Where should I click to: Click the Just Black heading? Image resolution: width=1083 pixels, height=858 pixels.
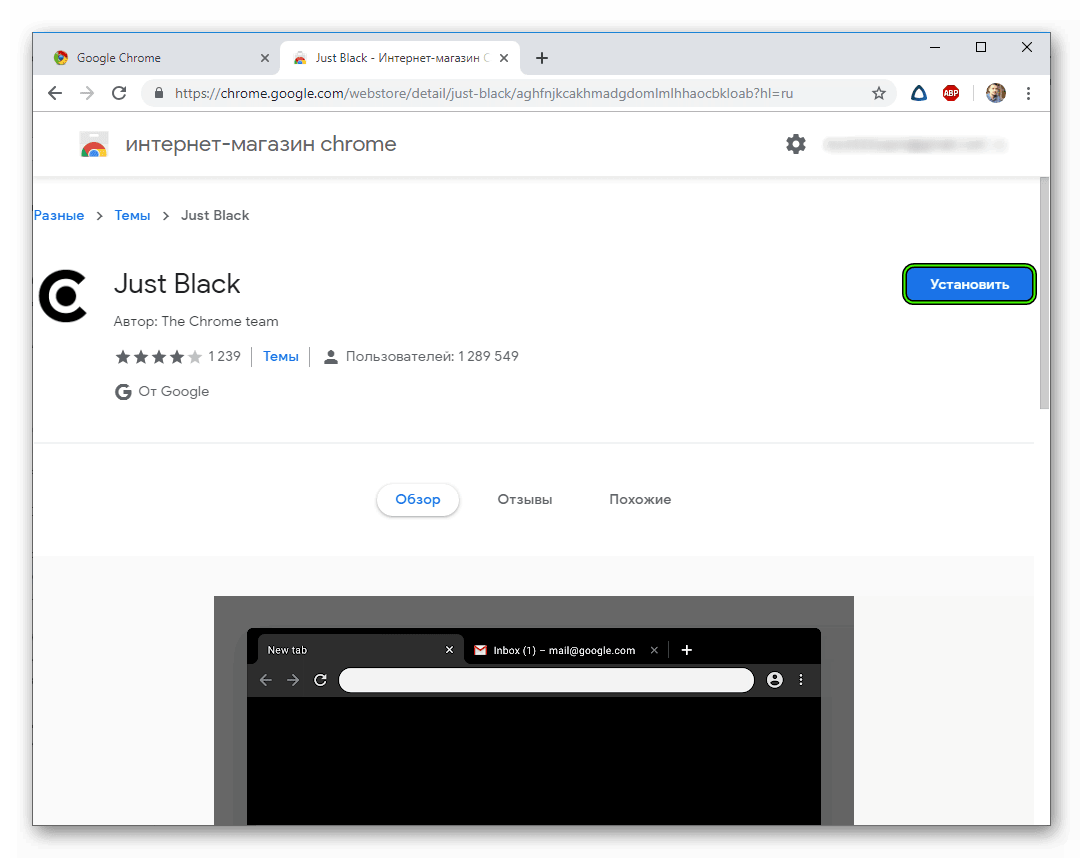tap(178, 284)
